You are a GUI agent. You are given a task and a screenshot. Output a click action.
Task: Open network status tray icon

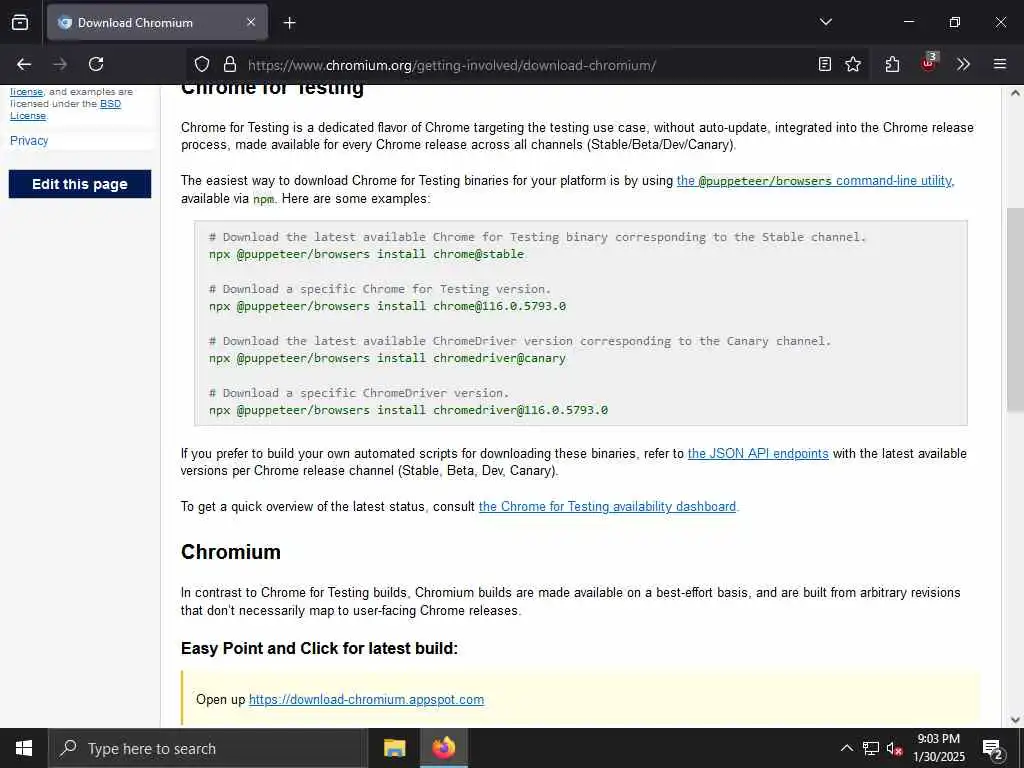pyautogui.click(x=871, y=748)
